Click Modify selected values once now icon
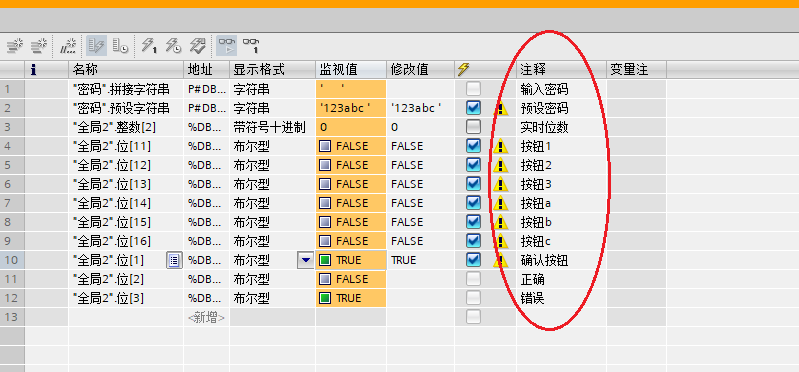799x372 pixels. click(149, 46)
